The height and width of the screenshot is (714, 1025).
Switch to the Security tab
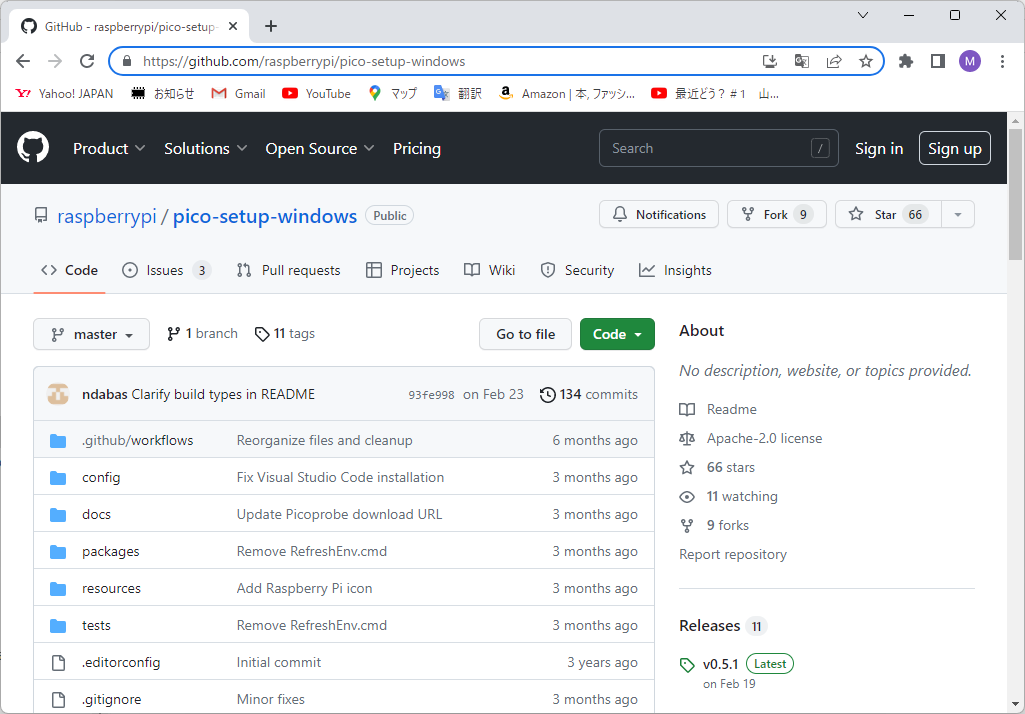pyautogui.click(x=577, y=270)
